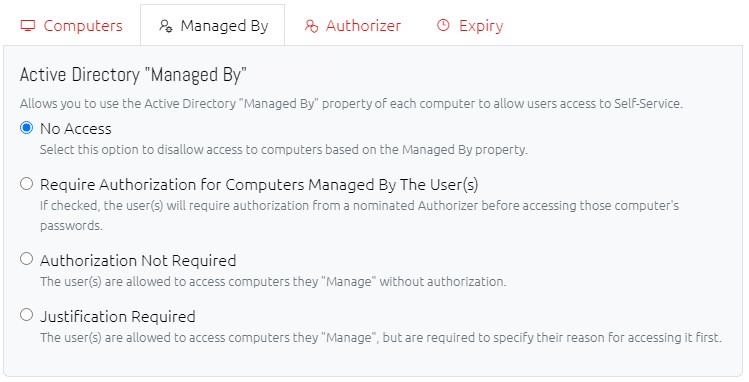Pick the Justification Required radio button
This screenshot has width=749, height=382.
[x=27, y=315]
